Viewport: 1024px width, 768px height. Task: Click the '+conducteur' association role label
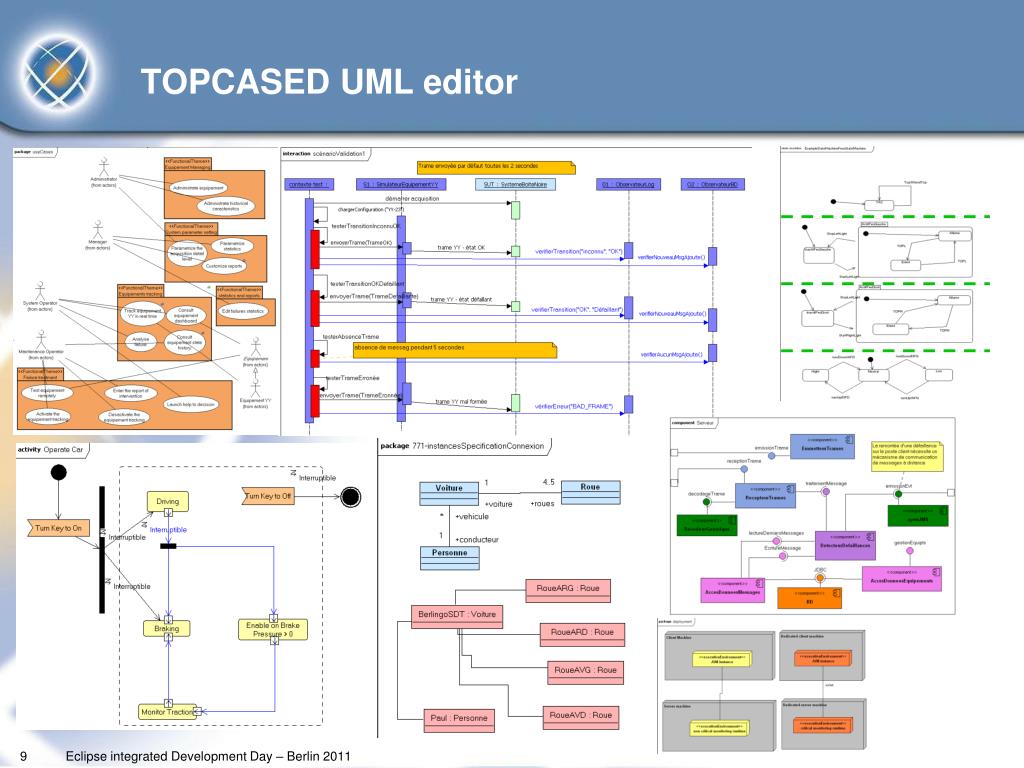[477, 539]
